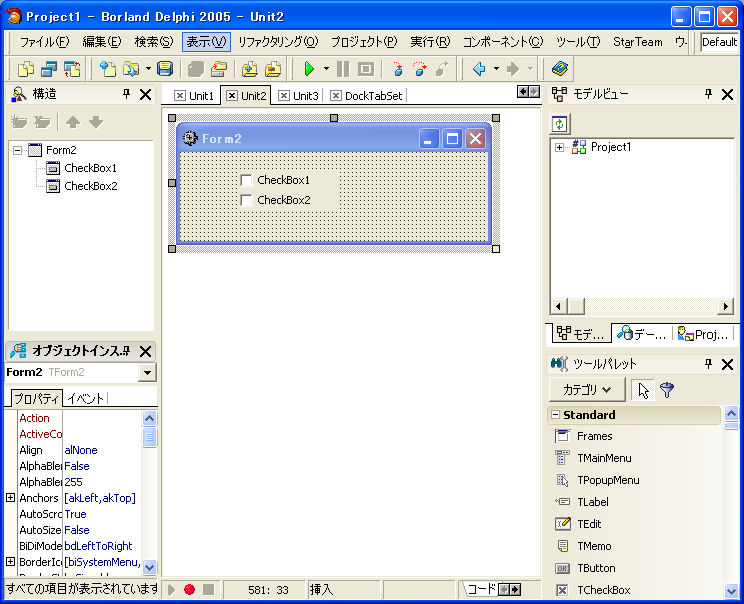
Task: Click the Help book icon in toolbar
Action: coord(560,69)
